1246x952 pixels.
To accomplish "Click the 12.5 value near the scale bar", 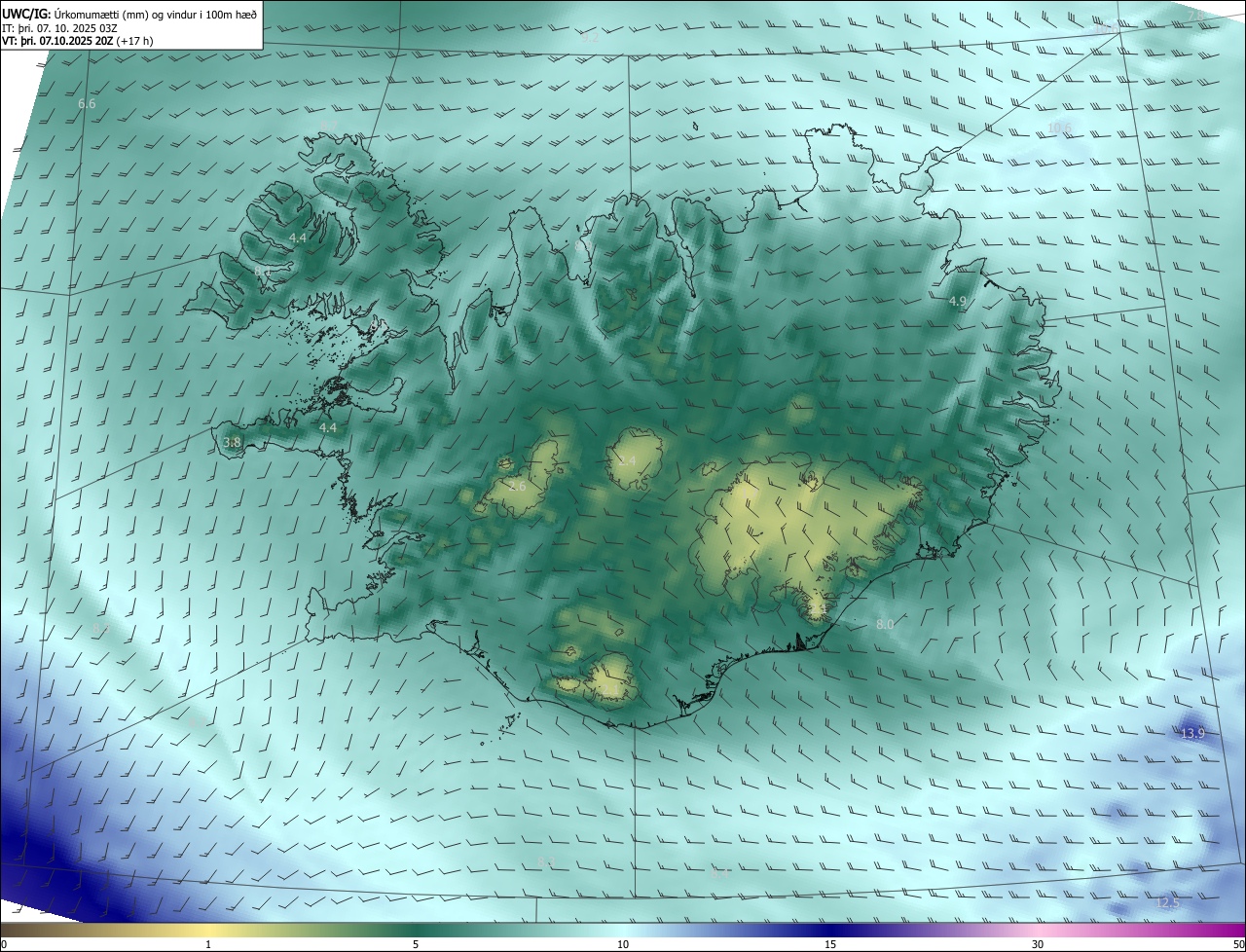I will [1166, 903].
